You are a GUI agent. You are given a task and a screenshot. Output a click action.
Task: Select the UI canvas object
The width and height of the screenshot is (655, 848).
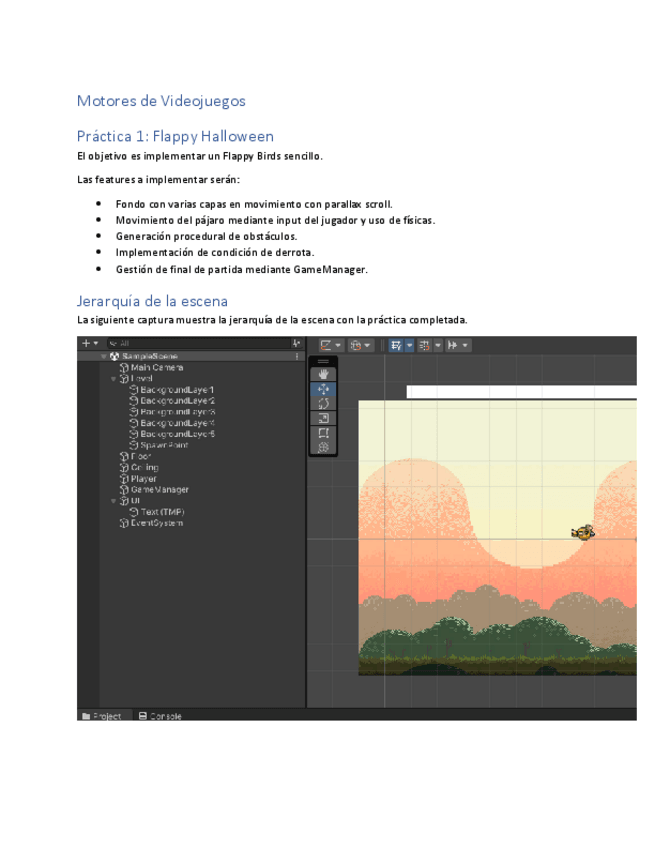tap(135, 501)
